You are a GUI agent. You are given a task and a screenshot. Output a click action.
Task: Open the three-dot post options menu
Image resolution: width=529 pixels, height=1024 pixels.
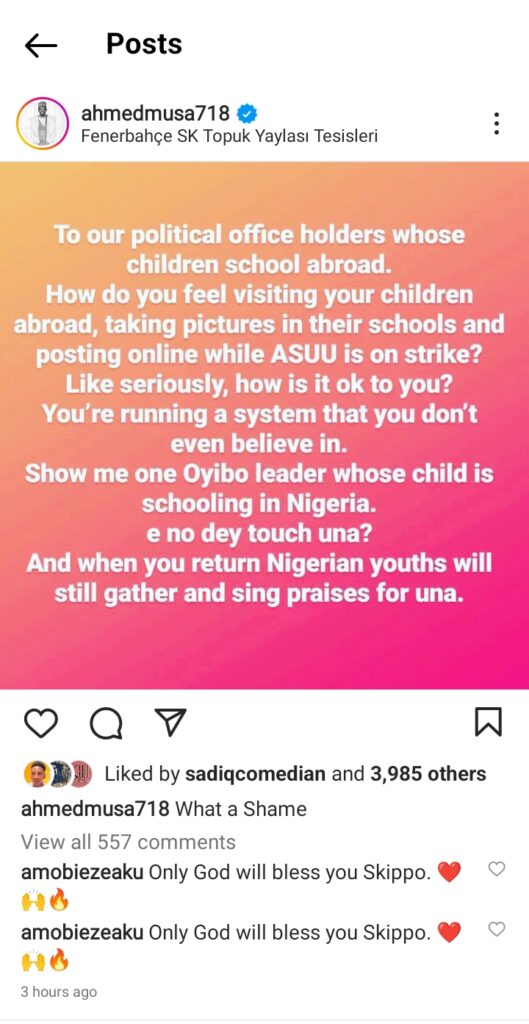pyautogui.click(x=497, y=123)
